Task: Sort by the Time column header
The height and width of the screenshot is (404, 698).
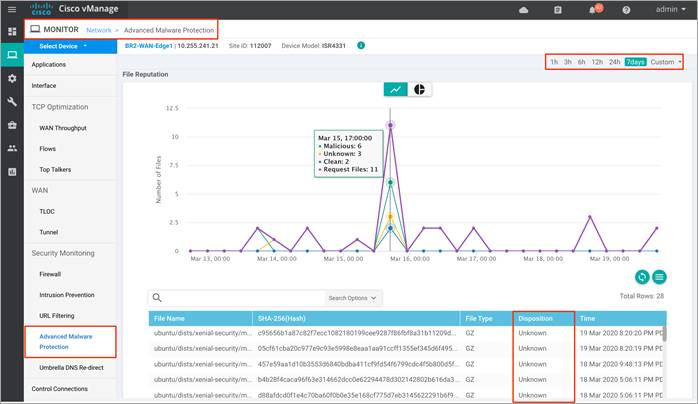Action: 620,319
